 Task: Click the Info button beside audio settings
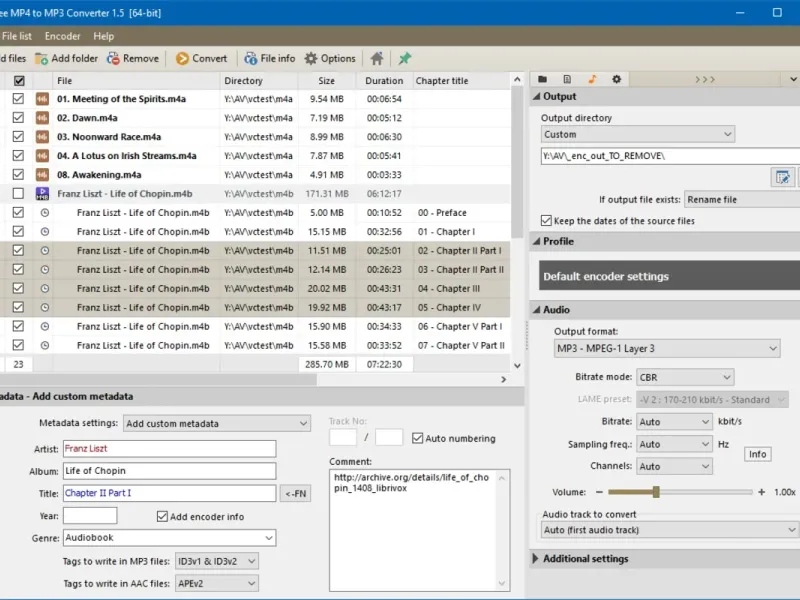click(758, 454)
